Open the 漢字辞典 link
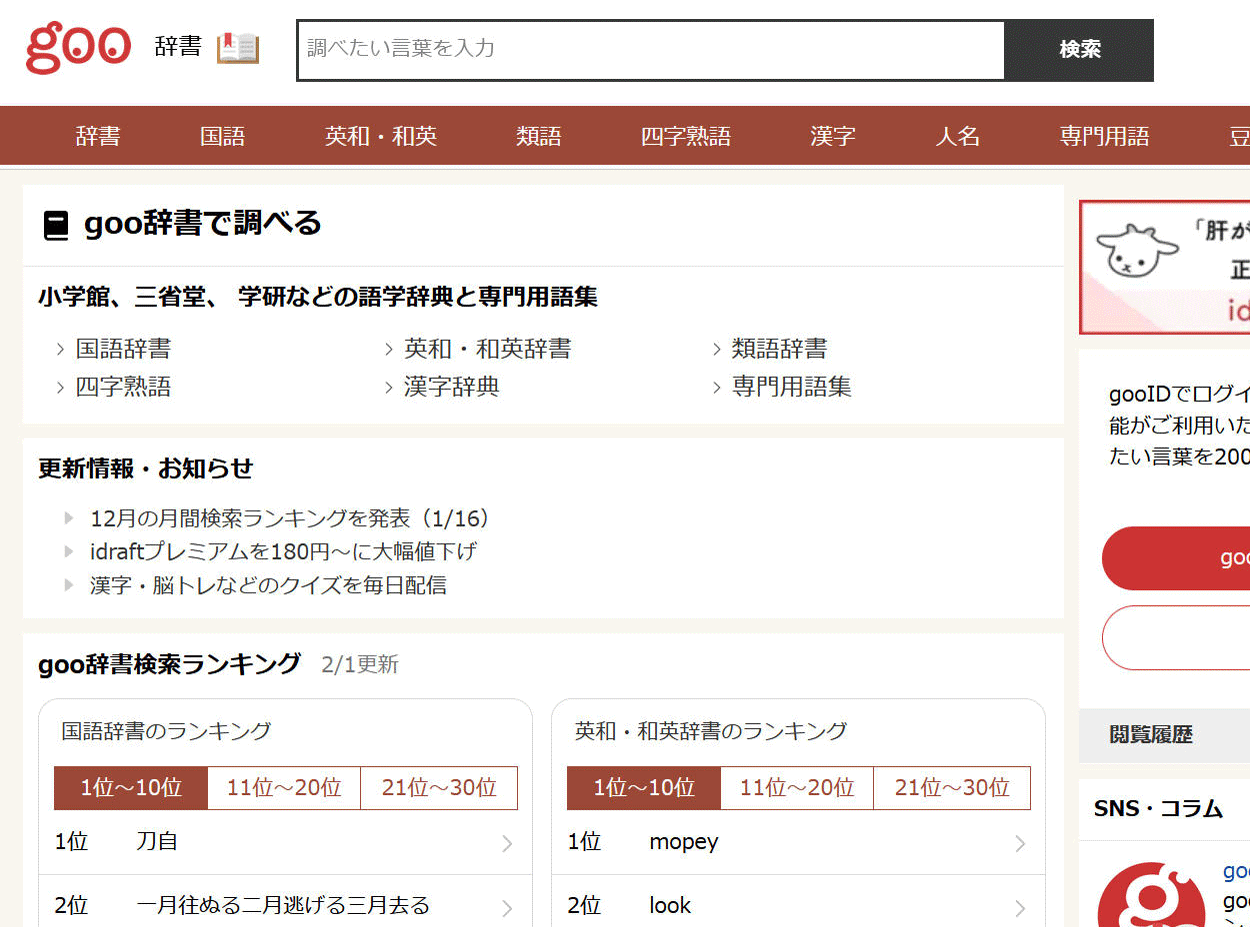Viewport: 1250px width, 927px height. [x=451, y=387]
